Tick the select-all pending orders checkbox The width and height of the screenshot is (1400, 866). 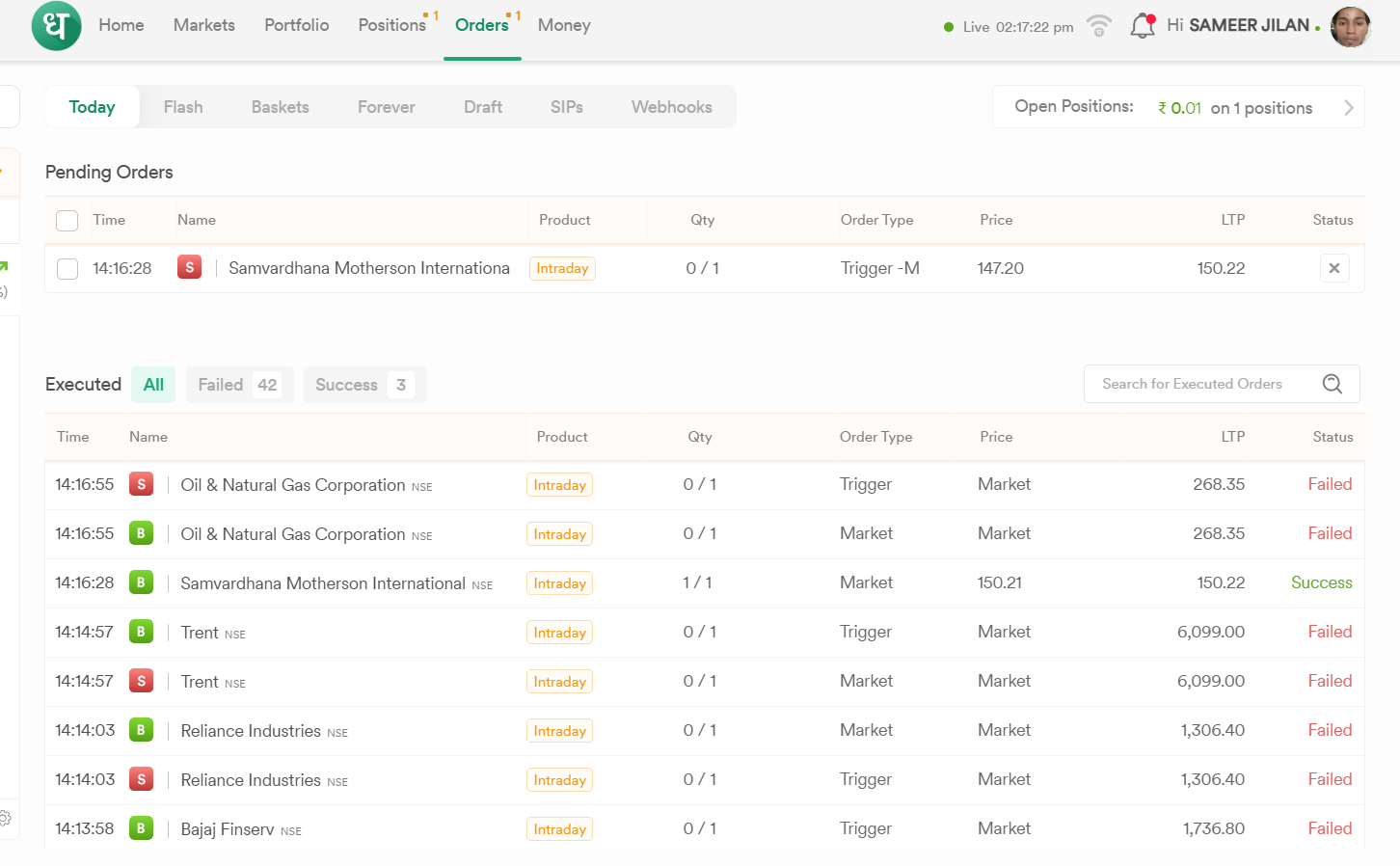tap(67, 221)
